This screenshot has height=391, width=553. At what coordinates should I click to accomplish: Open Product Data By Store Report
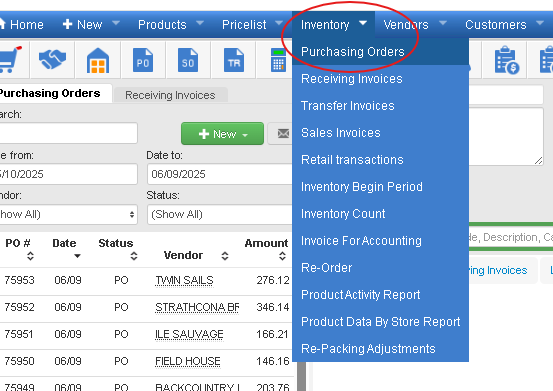[x=380, y=322]
